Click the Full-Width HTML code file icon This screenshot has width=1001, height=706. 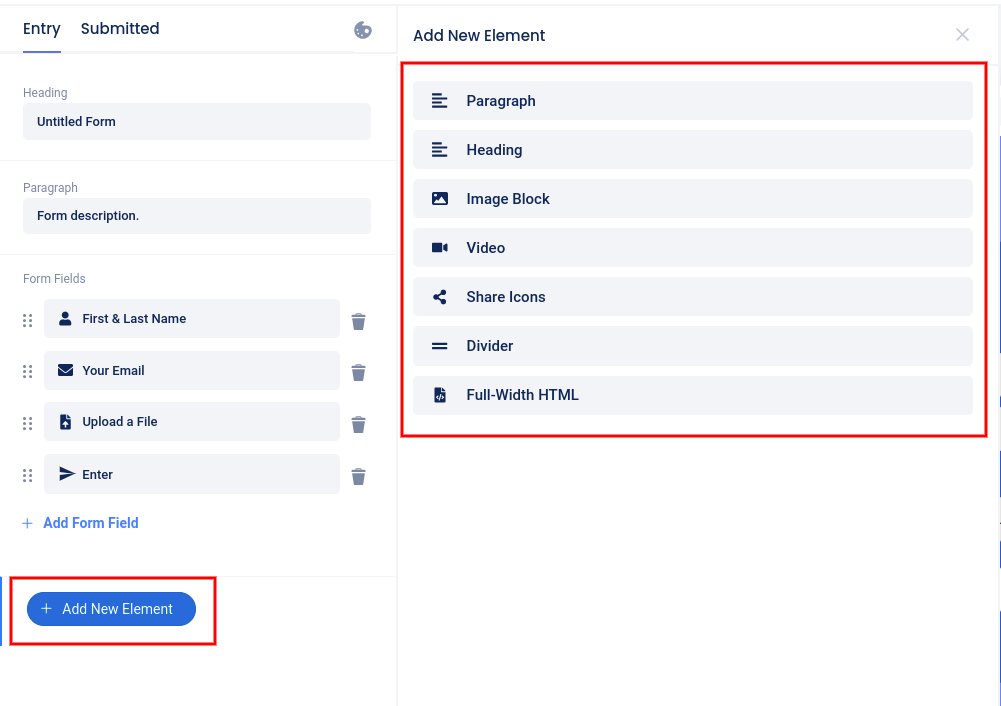[x=439, y=395]
